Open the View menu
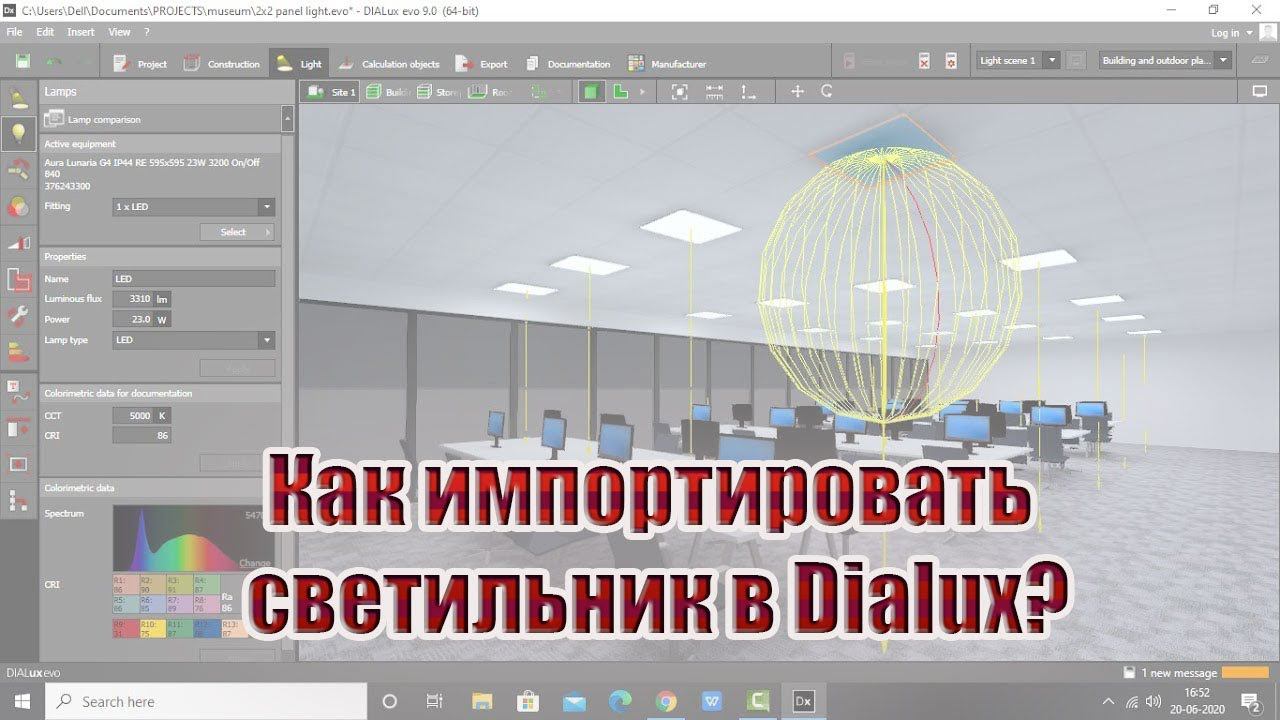Screen dimensions: 1280x720 (119, 32)
